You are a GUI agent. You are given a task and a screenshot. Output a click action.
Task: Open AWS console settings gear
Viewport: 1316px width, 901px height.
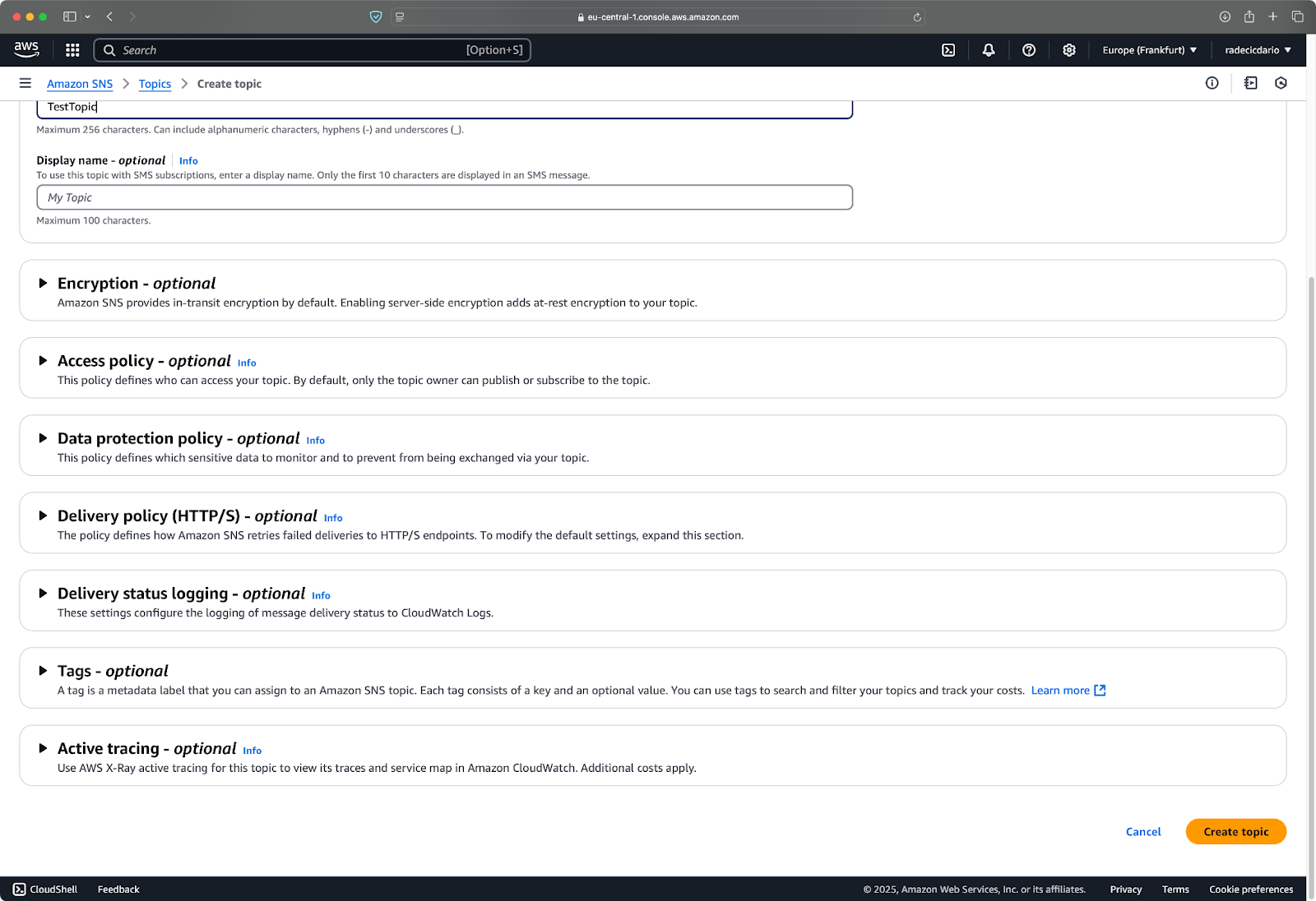click(x=1069, y=50)
